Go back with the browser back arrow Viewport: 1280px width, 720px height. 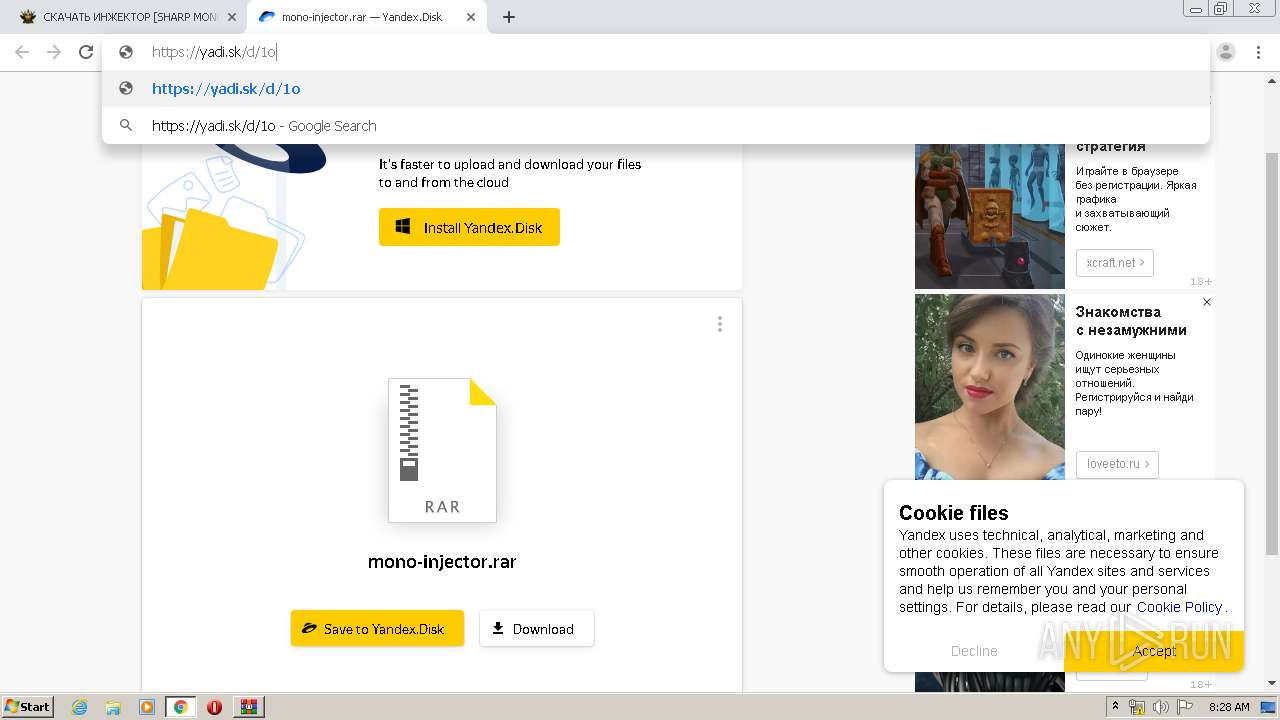22,52
